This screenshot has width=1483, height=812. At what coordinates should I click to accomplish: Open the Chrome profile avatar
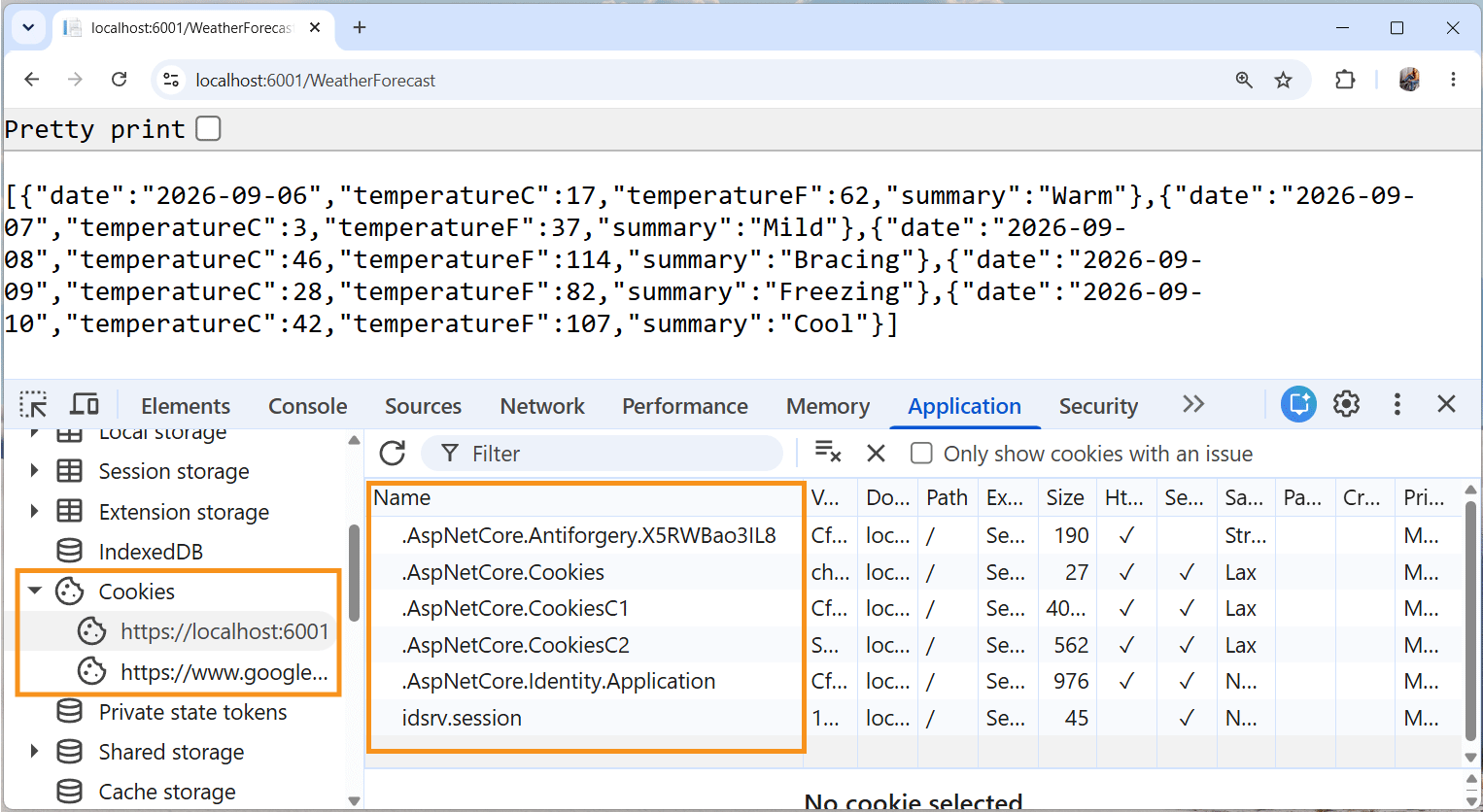point(1409,80)
